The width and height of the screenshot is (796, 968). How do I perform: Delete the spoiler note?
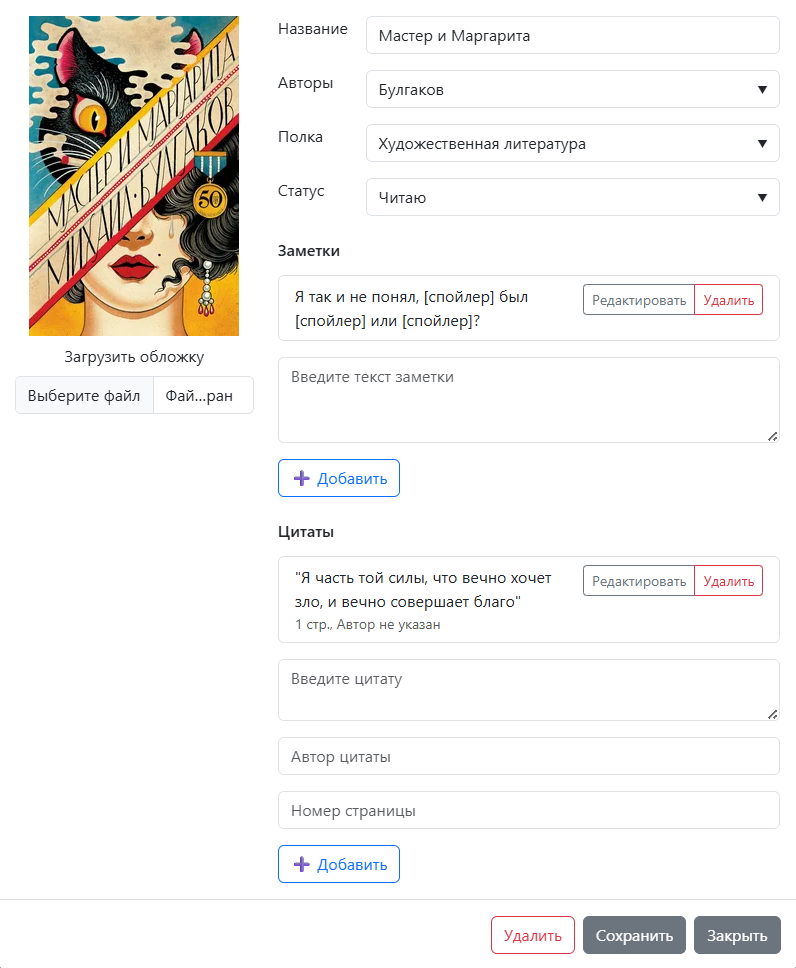tap(728, 300)
